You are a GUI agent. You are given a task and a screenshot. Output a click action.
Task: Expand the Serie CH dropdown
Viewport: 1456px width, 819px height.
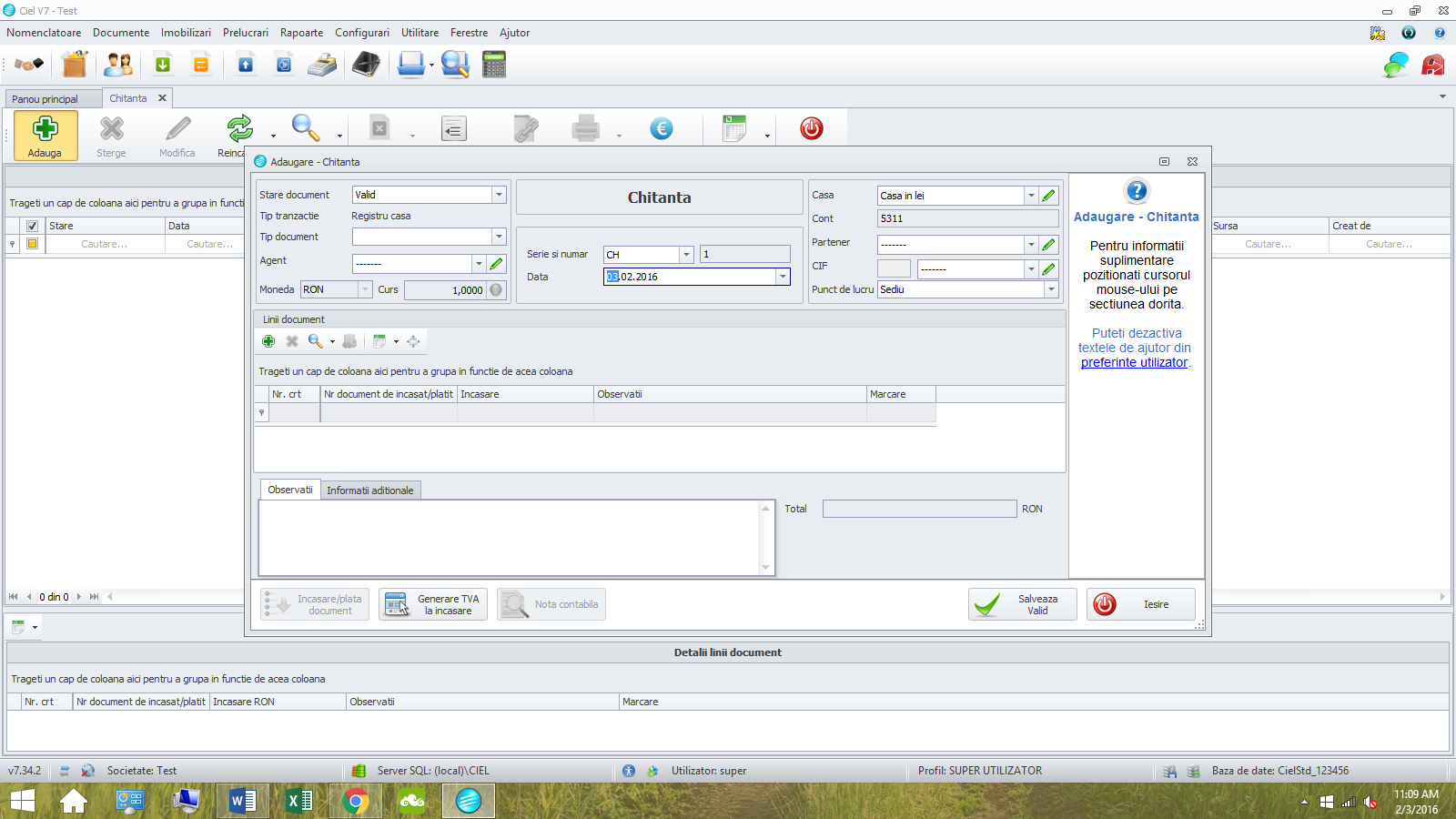point(686,255)
